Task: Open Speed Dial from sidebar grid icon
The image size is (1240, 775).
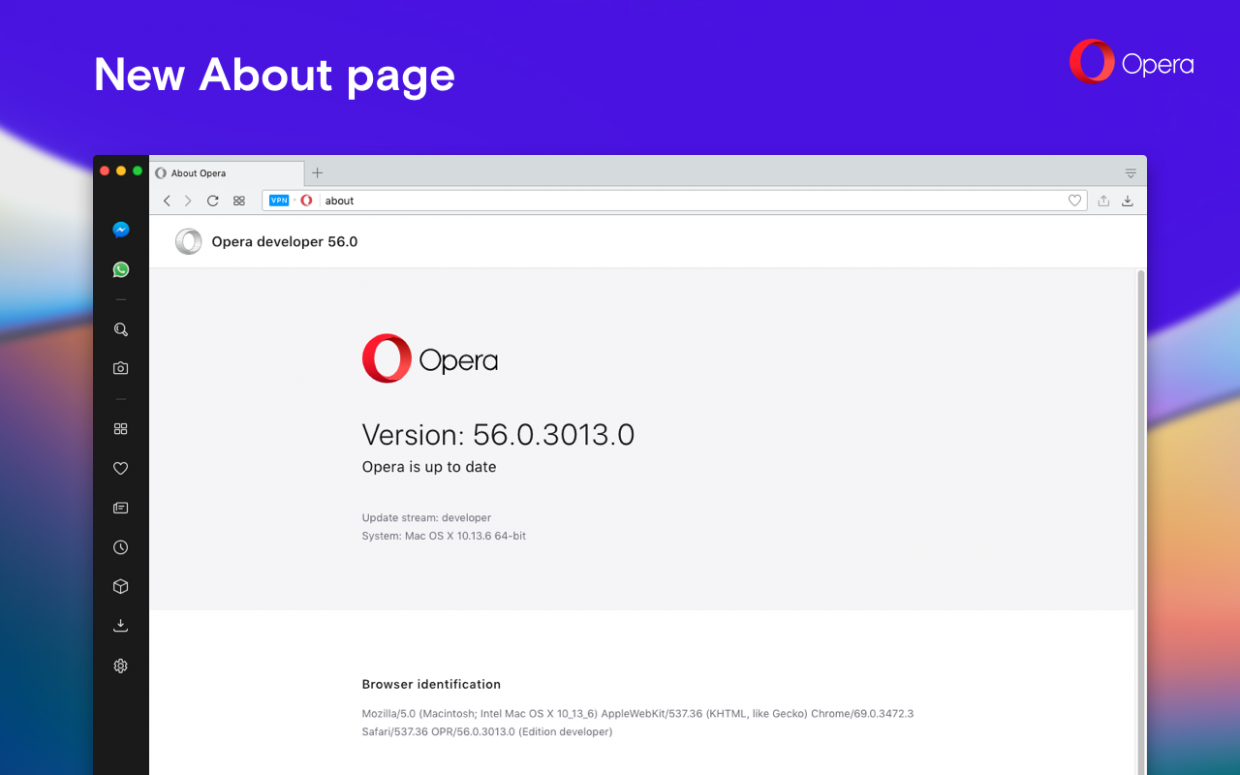Action: tap(121, 429)
